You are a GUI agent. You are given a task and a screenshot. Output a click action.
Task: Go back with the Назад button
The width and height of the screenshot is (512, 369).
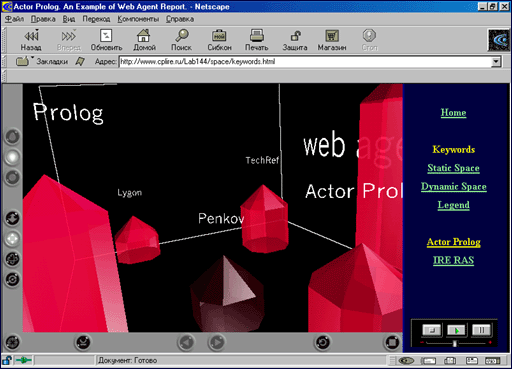click(31, 40)
